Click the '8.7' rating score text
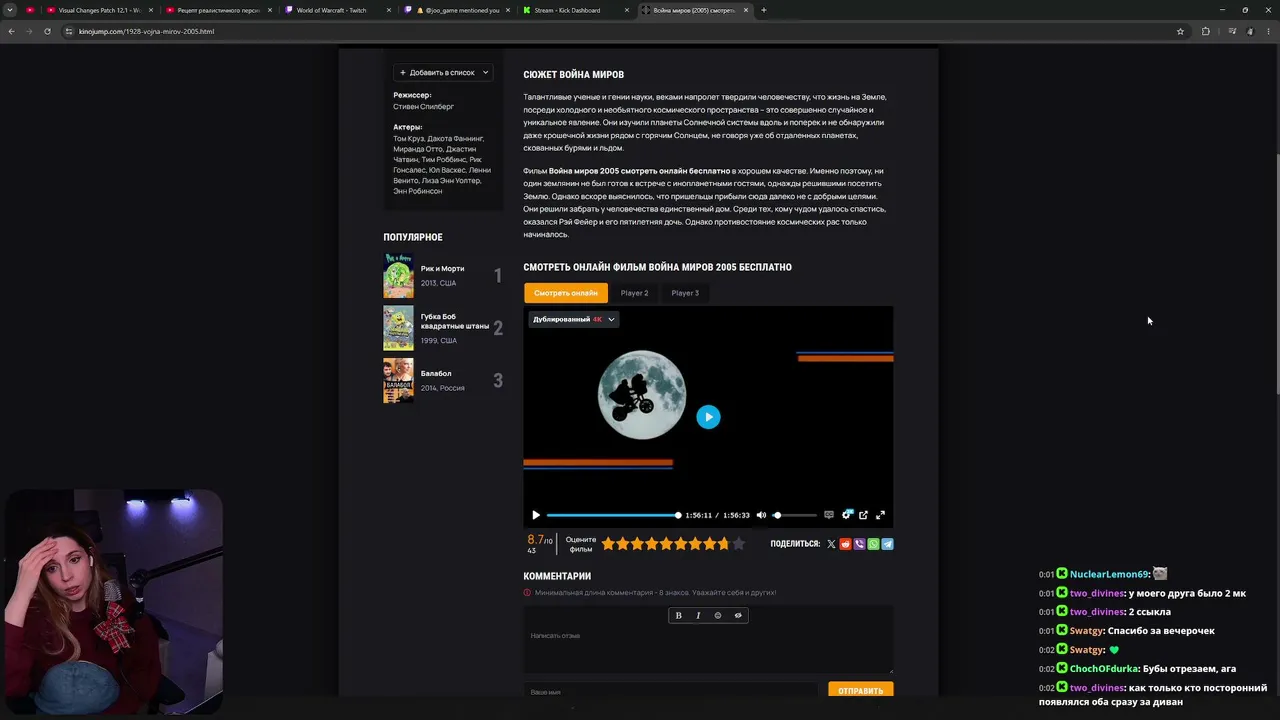The height and width of the screenshot is (720, 1280). click(536, 540)
